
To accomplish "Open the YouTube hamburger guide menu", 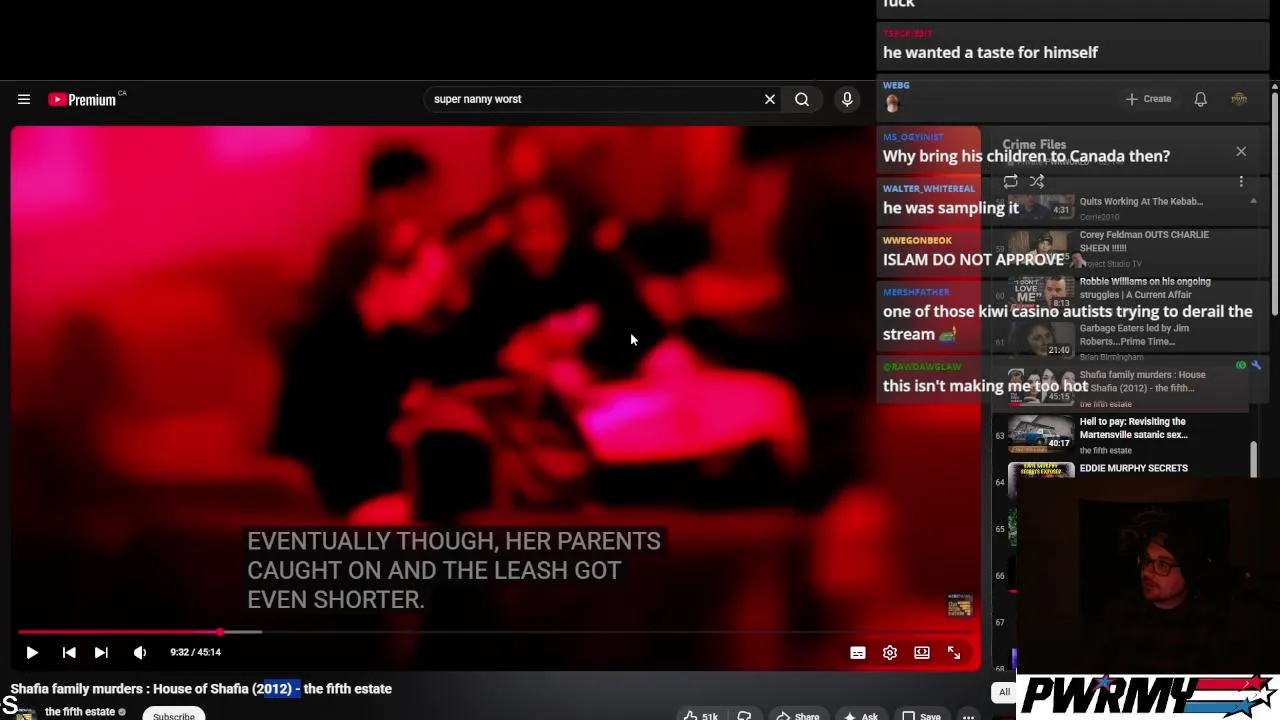I will pos(24,99).
